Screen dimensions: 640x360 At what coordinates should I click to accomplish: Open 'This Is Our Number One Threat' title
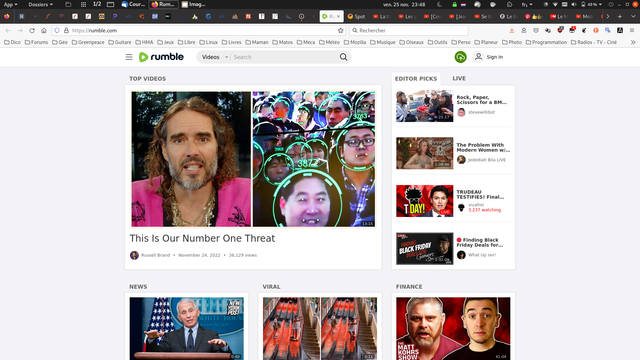click(x=202, y=238)
